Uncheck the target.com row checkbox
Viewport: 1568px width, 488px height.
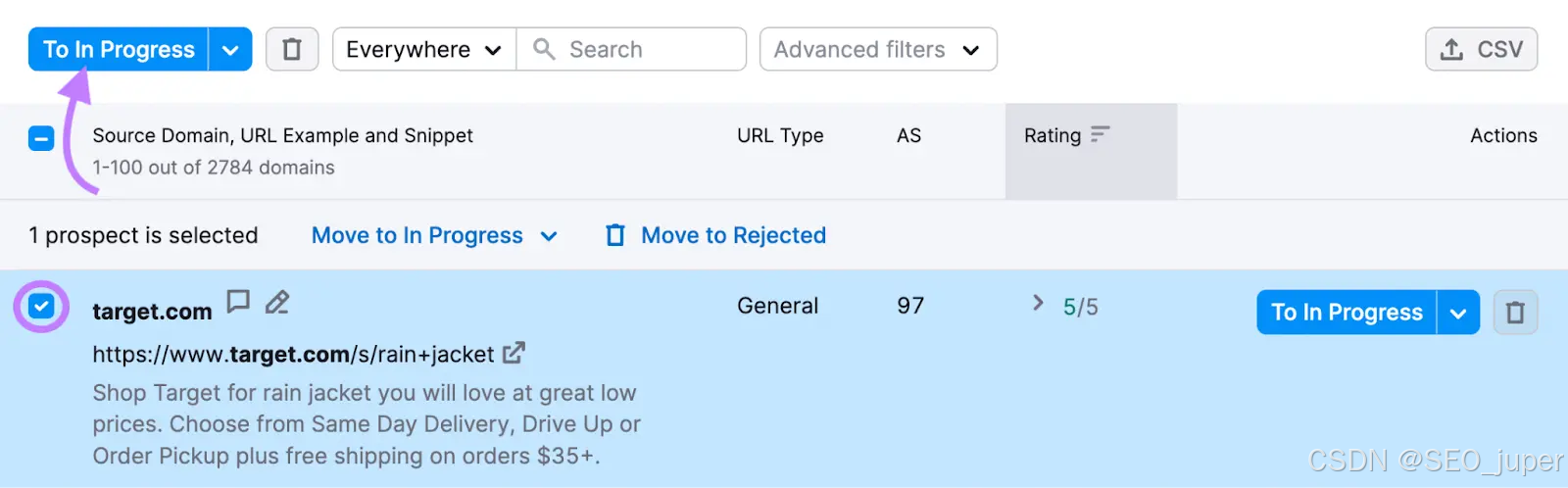point(41,307)
